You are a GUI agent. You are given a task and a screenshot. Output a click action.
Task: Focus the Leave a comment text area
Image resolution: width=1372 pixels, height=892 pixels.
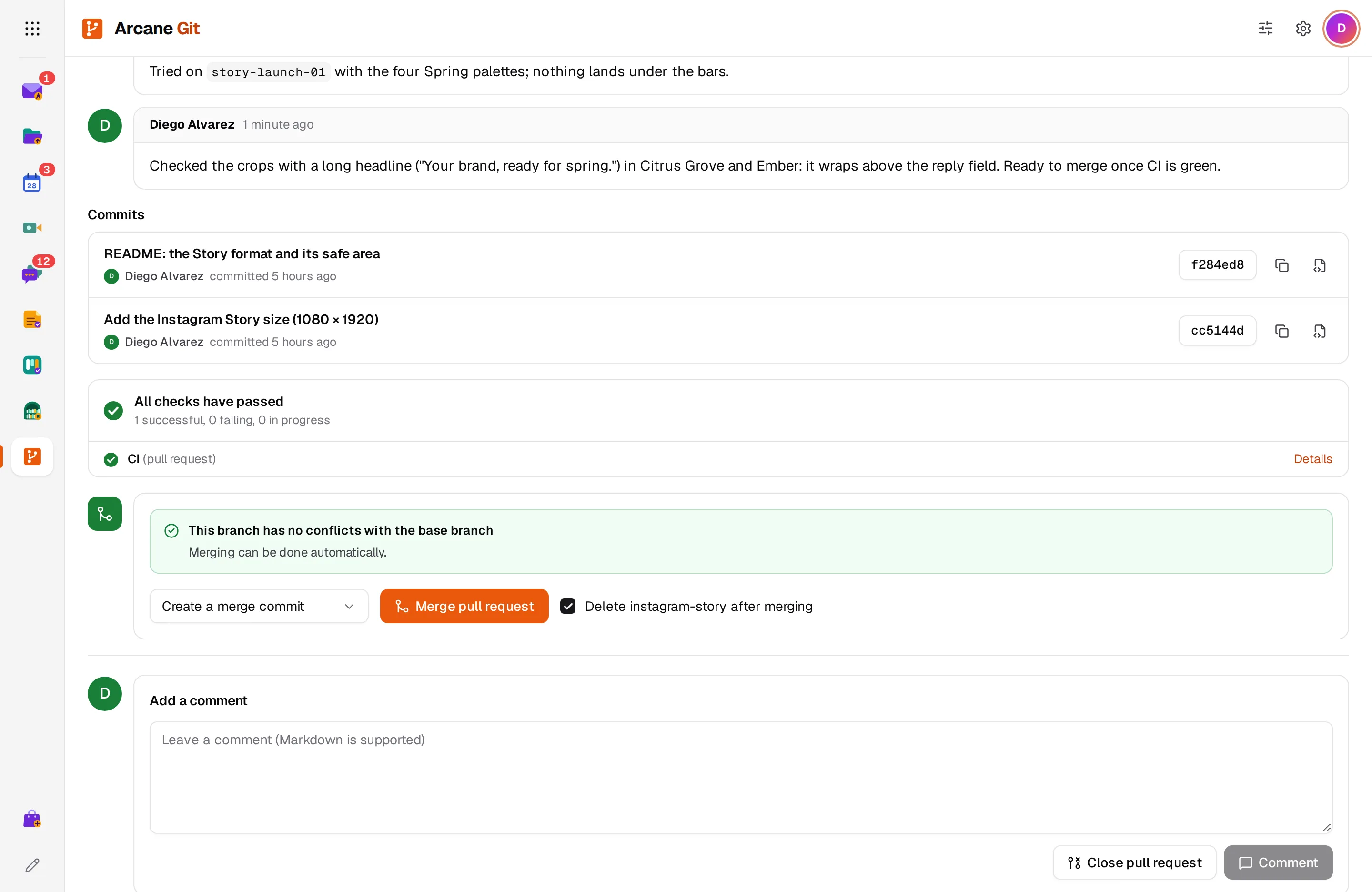(741, 777)
